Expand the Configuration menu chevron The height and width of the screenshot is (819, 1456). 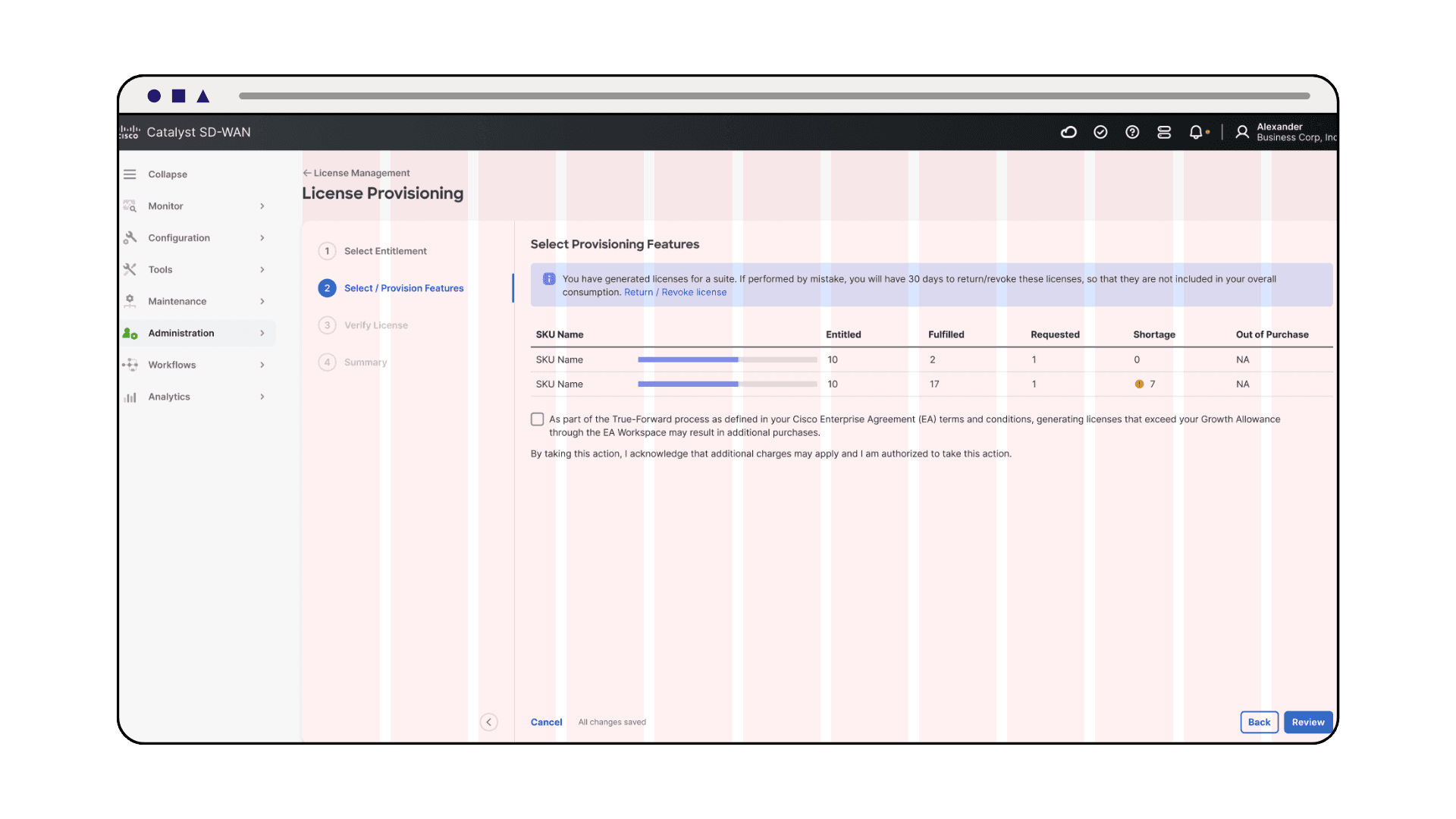pos(262,238)
